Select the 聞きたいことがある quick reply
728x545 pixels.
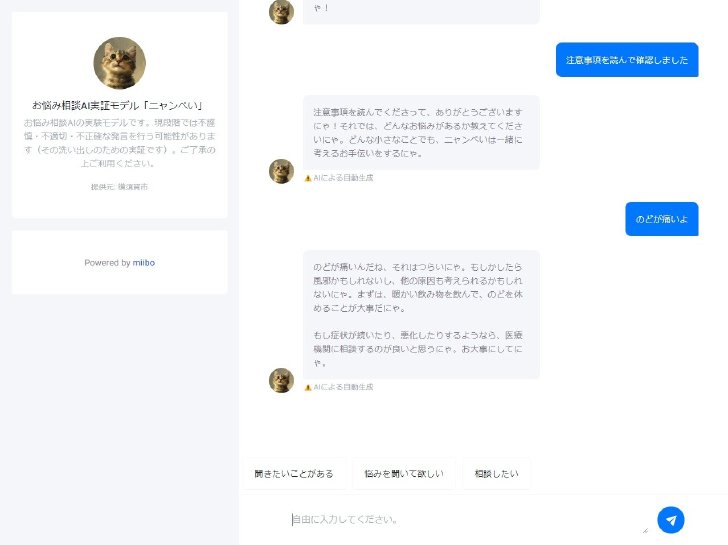[x=294, y=474]
